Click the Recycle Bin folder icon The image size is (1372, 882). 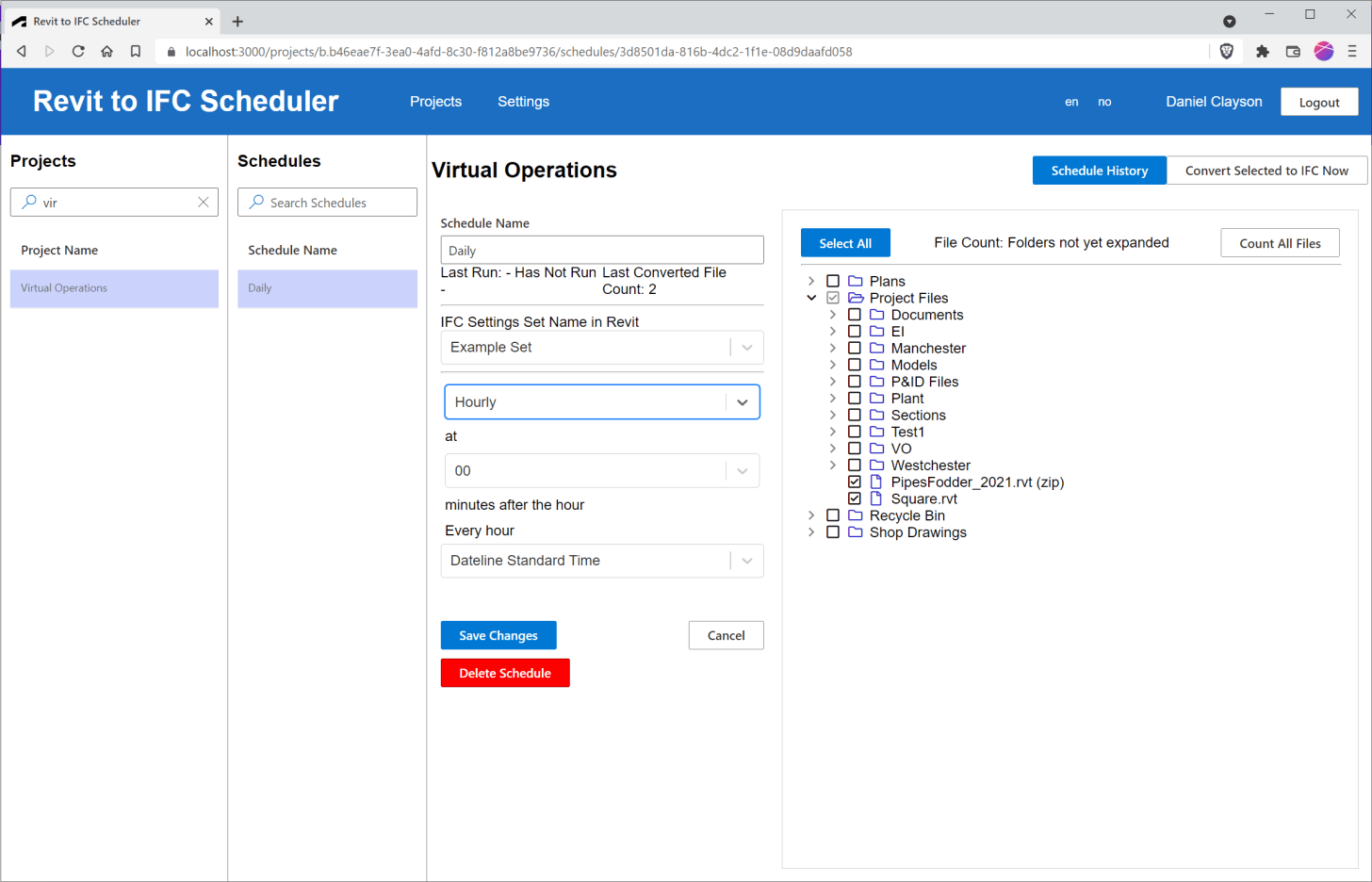point(856,515)
